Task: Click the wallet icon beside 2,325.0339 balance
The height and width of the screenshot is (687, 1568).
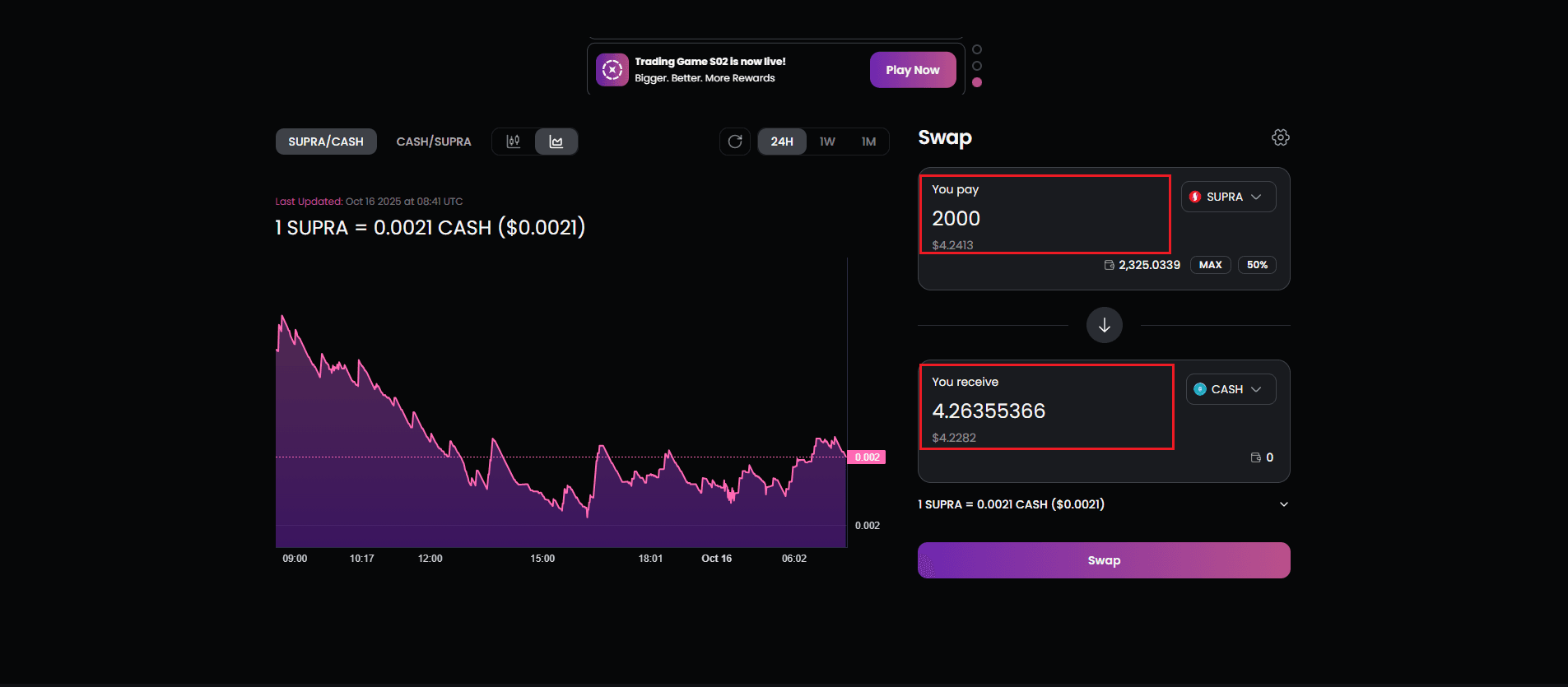Action: tap(1110, 265)
